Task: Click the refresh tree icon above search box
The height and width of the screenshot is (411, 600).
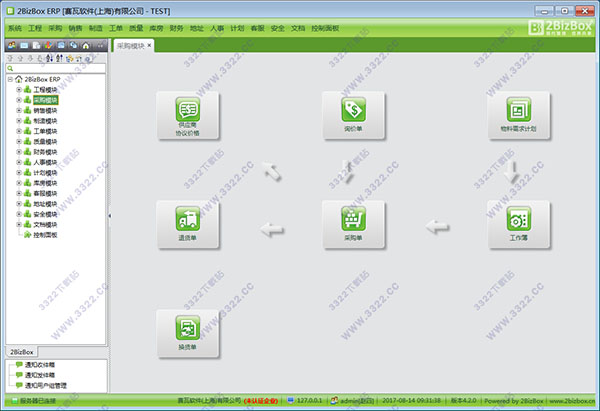Action: pos(69,58)
